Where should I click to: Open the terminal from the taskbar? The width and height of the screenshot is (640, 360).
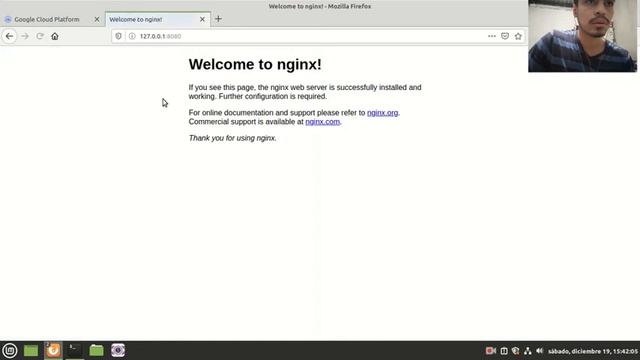(x=74, y=351)
